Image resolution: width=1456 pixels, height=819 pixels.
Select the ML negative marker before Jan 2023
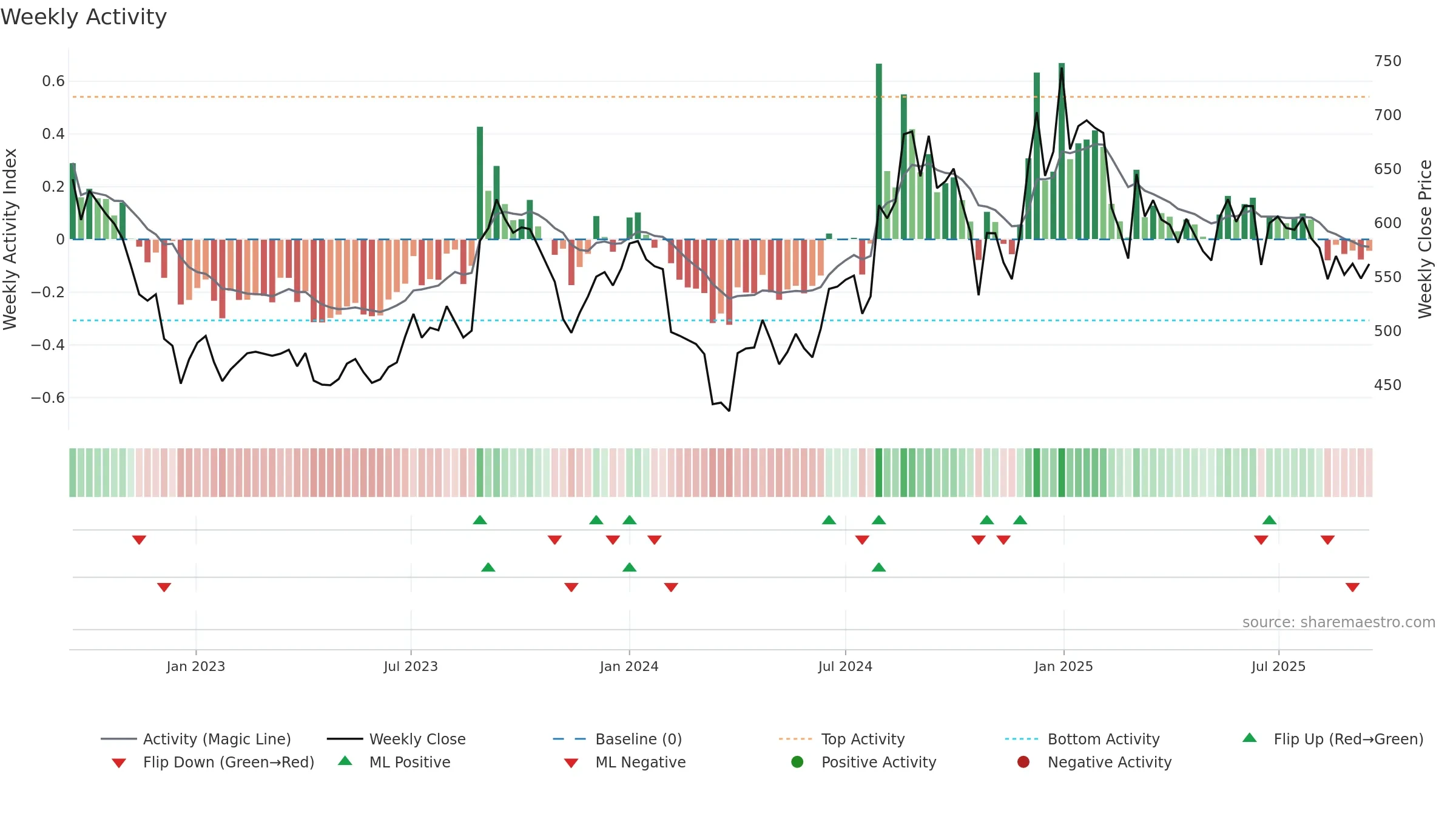click(164, 587)
